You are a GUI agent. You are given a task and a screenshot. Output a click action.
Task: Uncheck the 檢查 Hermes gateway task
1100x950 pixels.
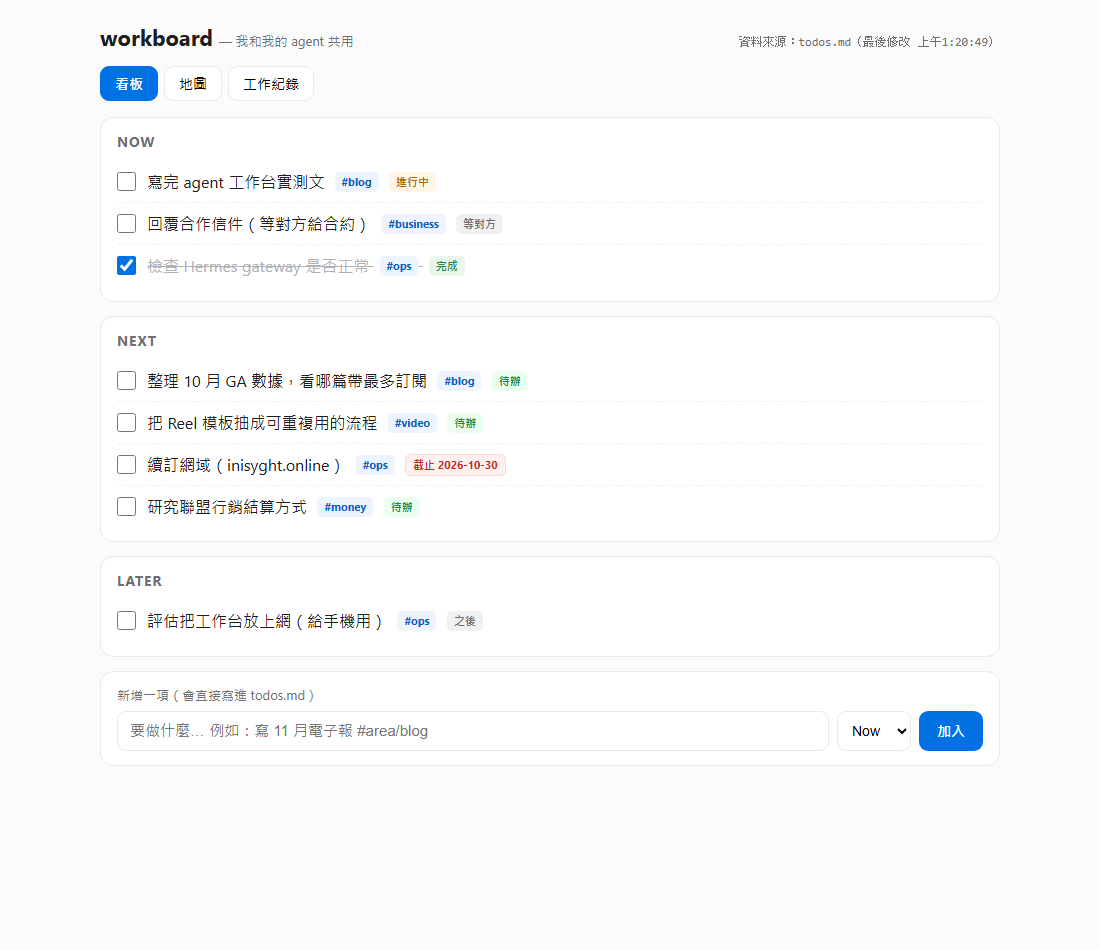coord(126,266)
